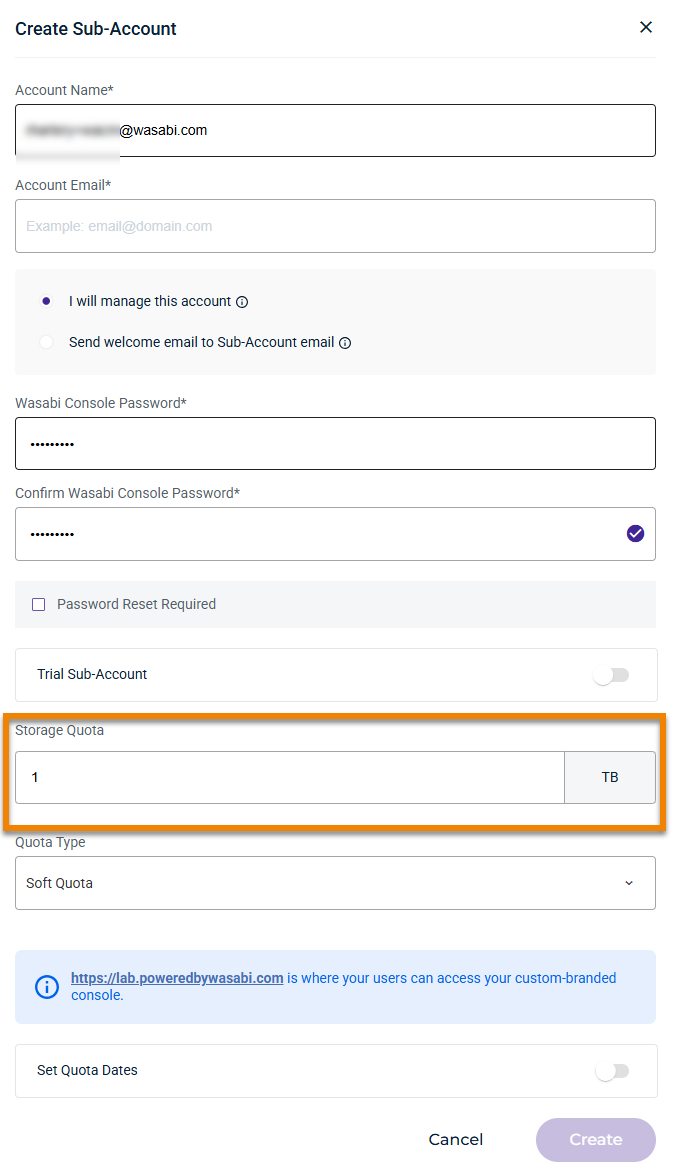
Task: Click info icon beside welcome email option
Action: coord(345,343)
